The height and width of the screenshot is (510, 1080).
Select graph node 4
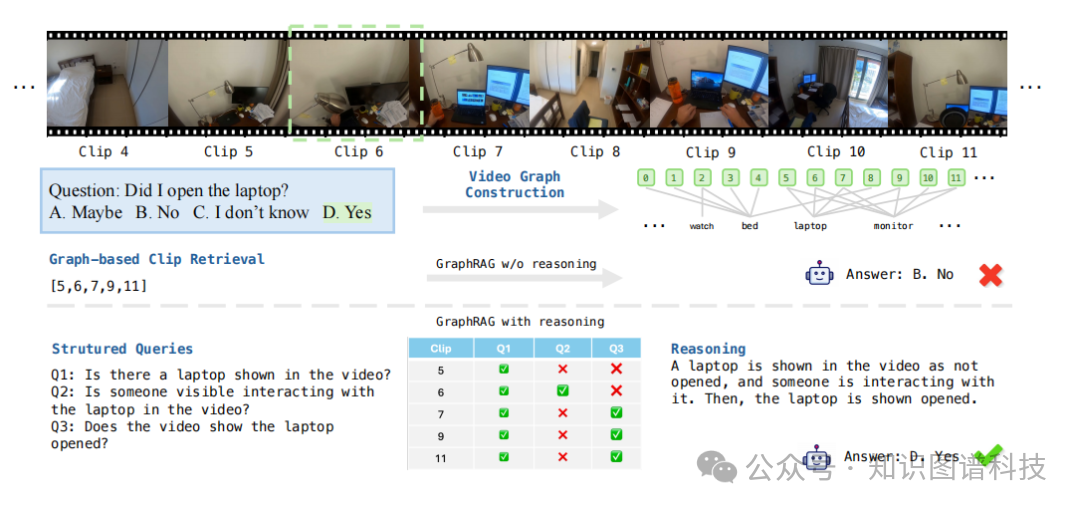[x=758, y=178]
